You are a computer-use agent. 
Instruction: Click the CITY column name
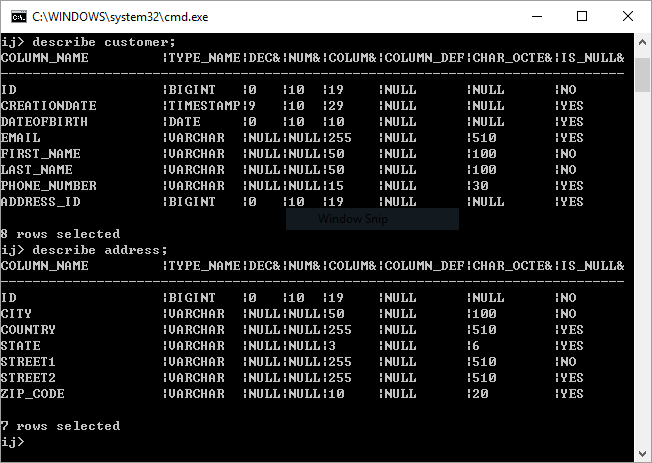(17, 314)
